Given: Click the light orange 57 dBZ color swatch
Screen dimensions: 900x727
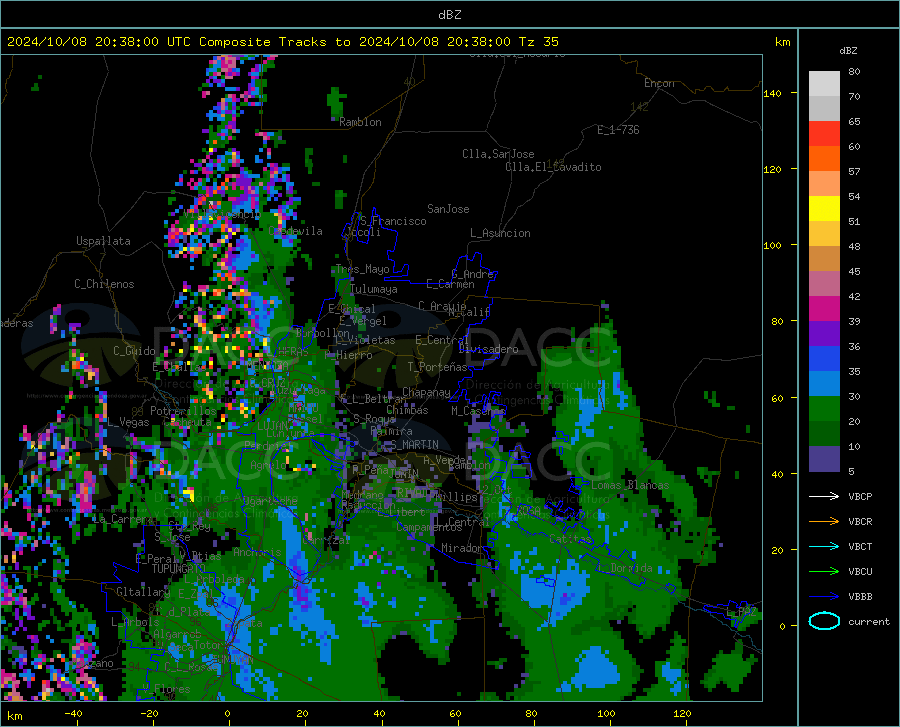Looking at the screenshot, I should (x=824, y=184).
